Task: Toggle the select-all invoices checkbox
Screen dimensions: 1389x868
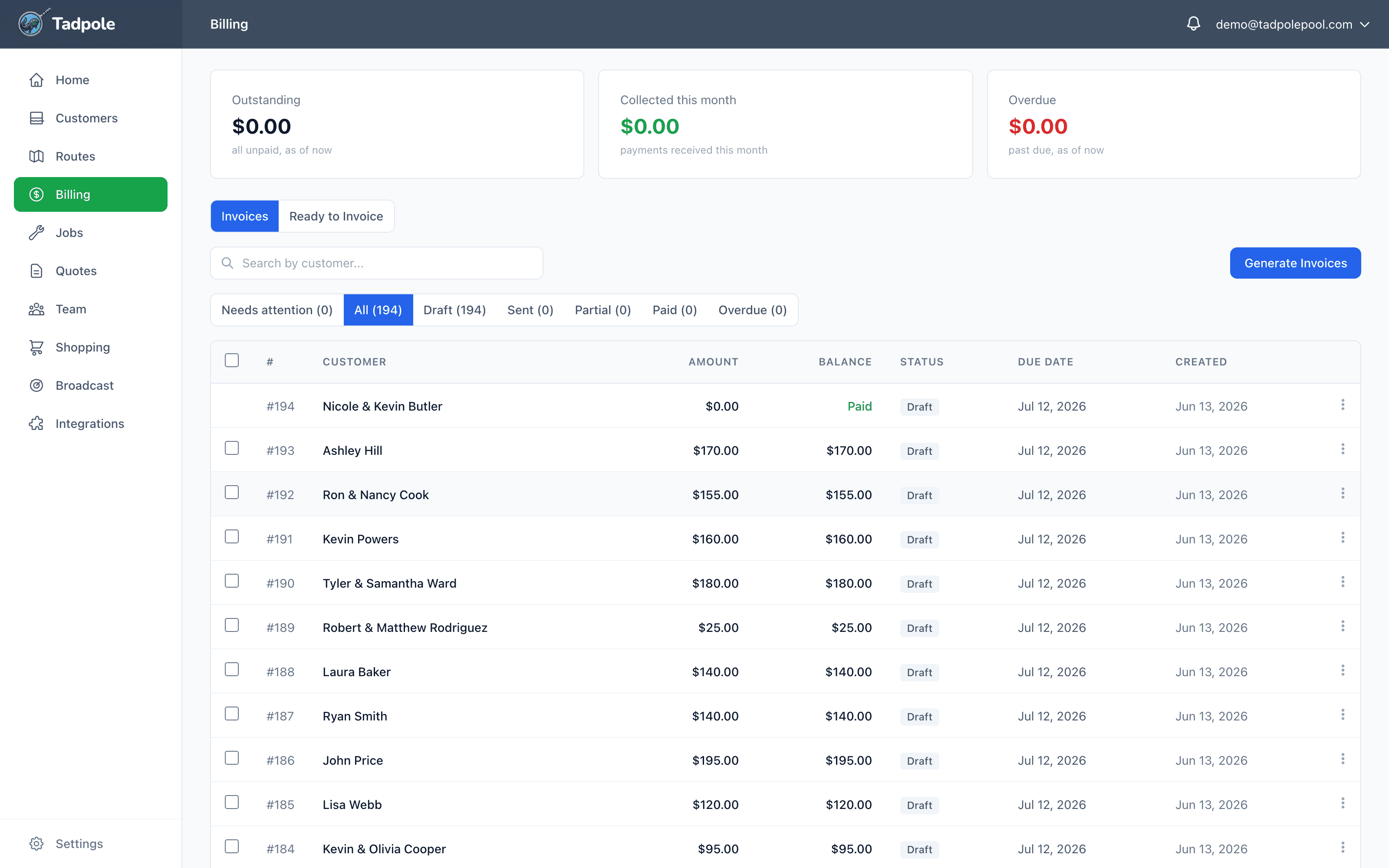Action: pos(232,361)
